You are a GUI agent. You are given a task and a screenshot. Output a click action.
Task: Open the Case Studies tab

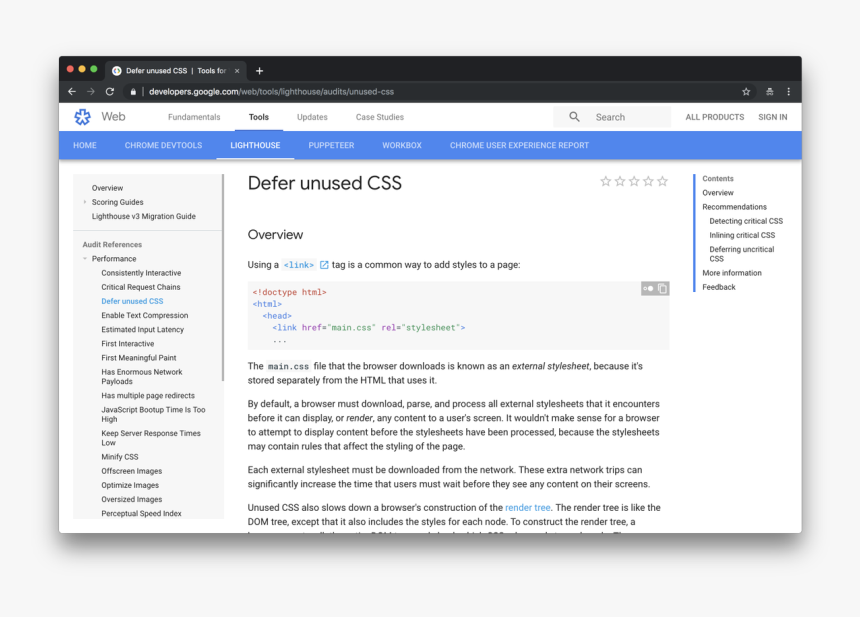380,117
